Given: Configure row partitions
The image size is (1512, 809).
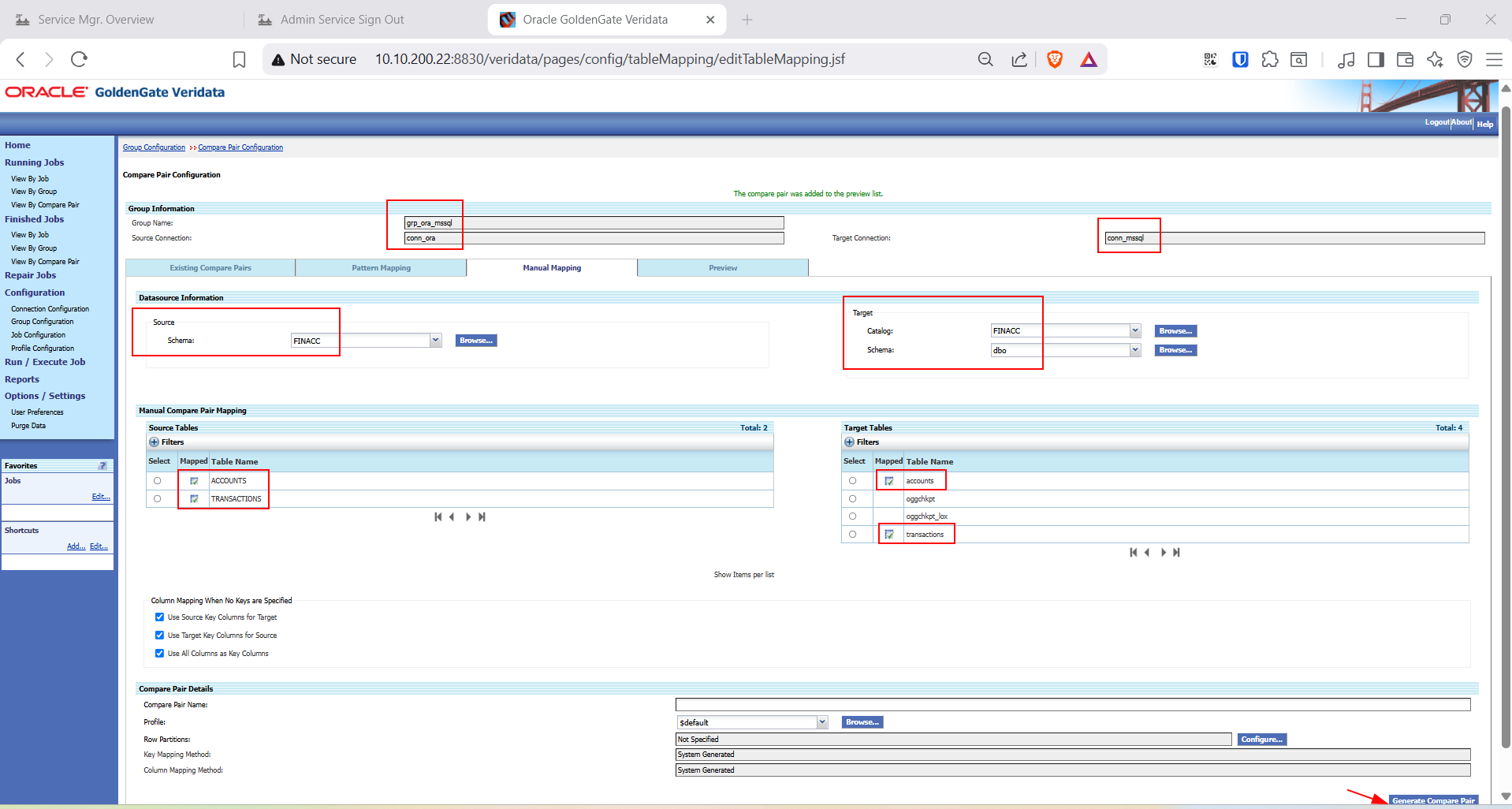Looking at the screenshot, I should tap(1262, 740).
